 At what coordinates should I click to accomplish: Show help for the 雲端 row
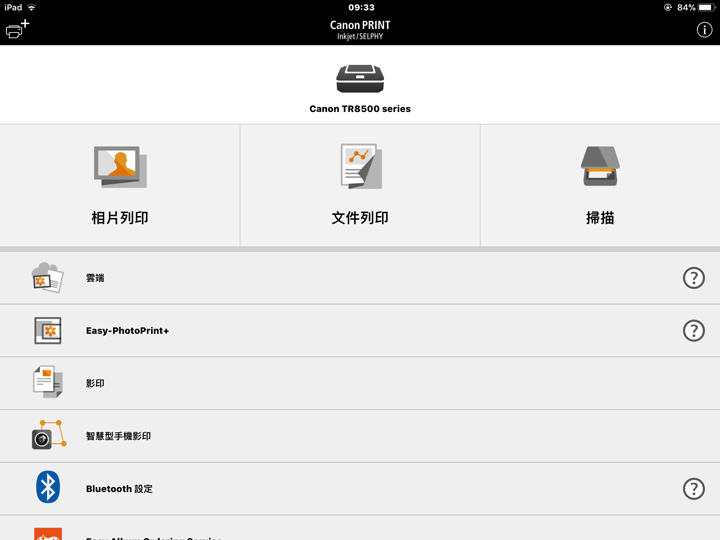click(693, 278)
